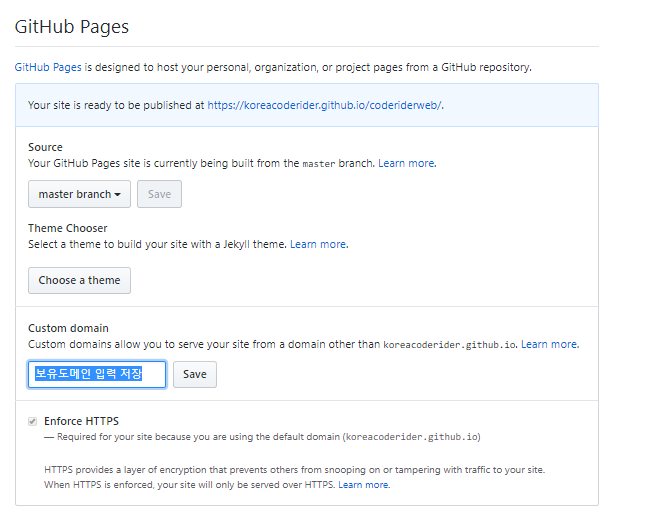Click the Enforce HTTPS label text
648x525 pixels.
pyautogui.click(x=81, y=421)
